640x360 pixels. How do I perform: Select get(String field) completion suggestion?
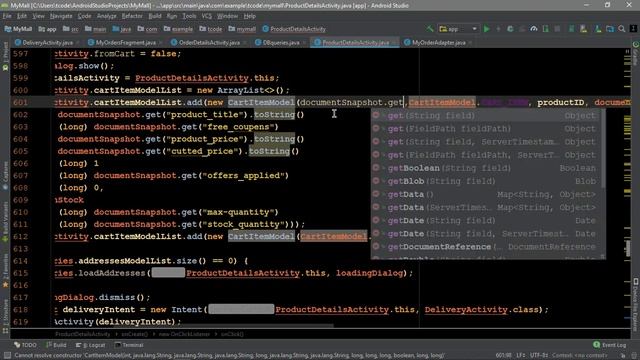point(485,116)
